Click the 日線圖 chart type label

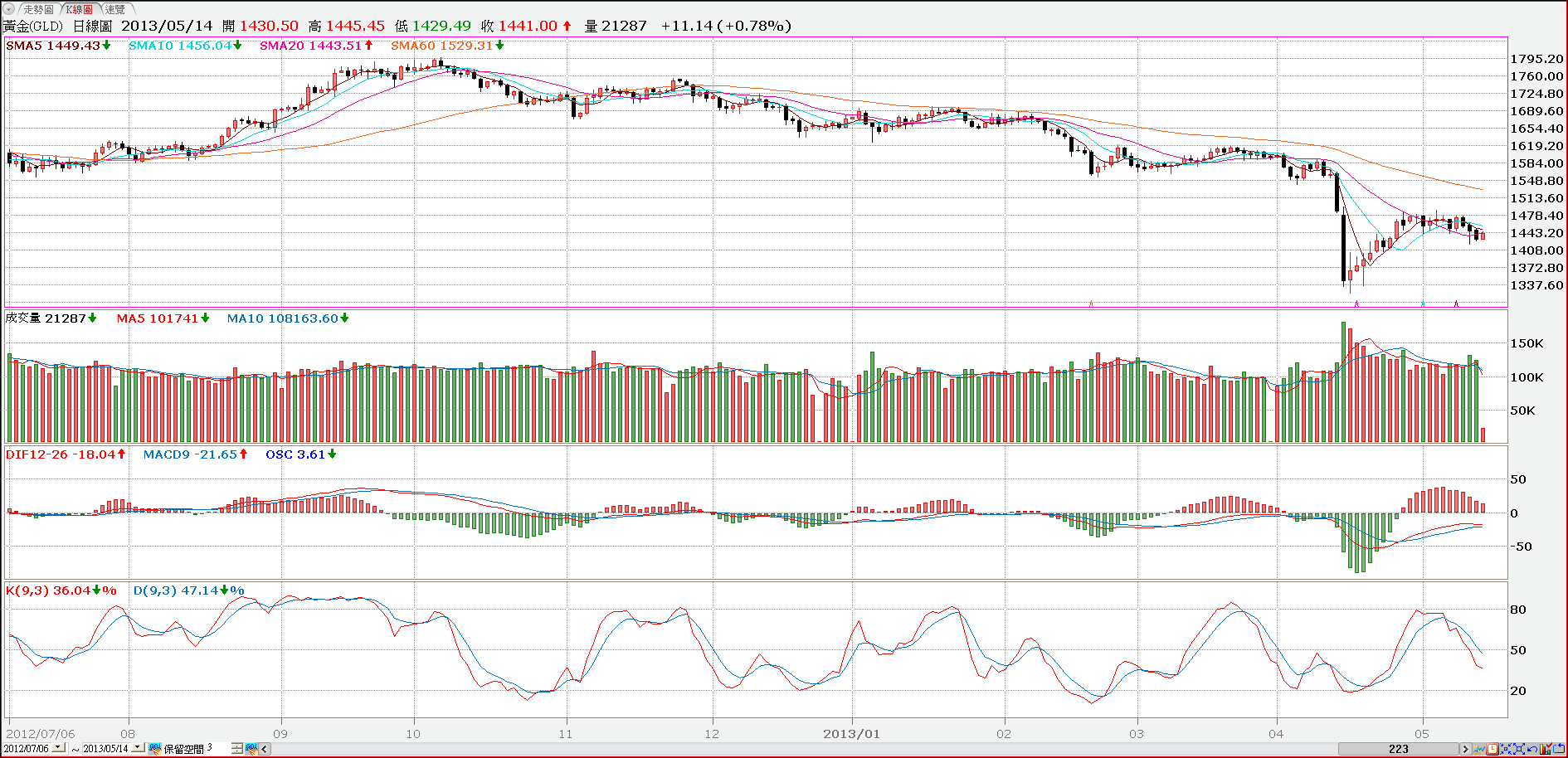(x=92, y=27)
